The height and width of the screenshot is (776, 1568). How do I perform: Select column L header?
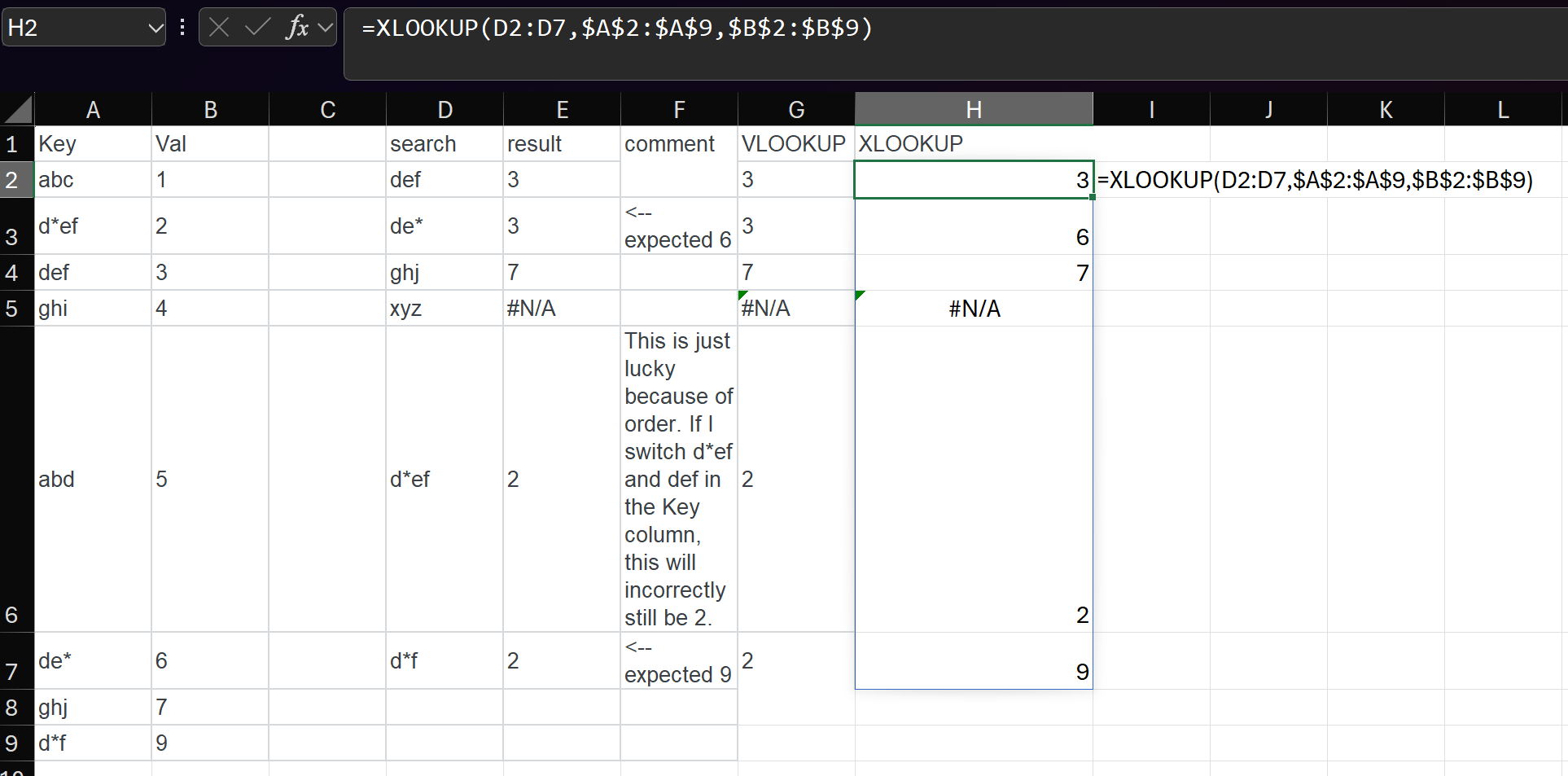tap(1503, 110)
